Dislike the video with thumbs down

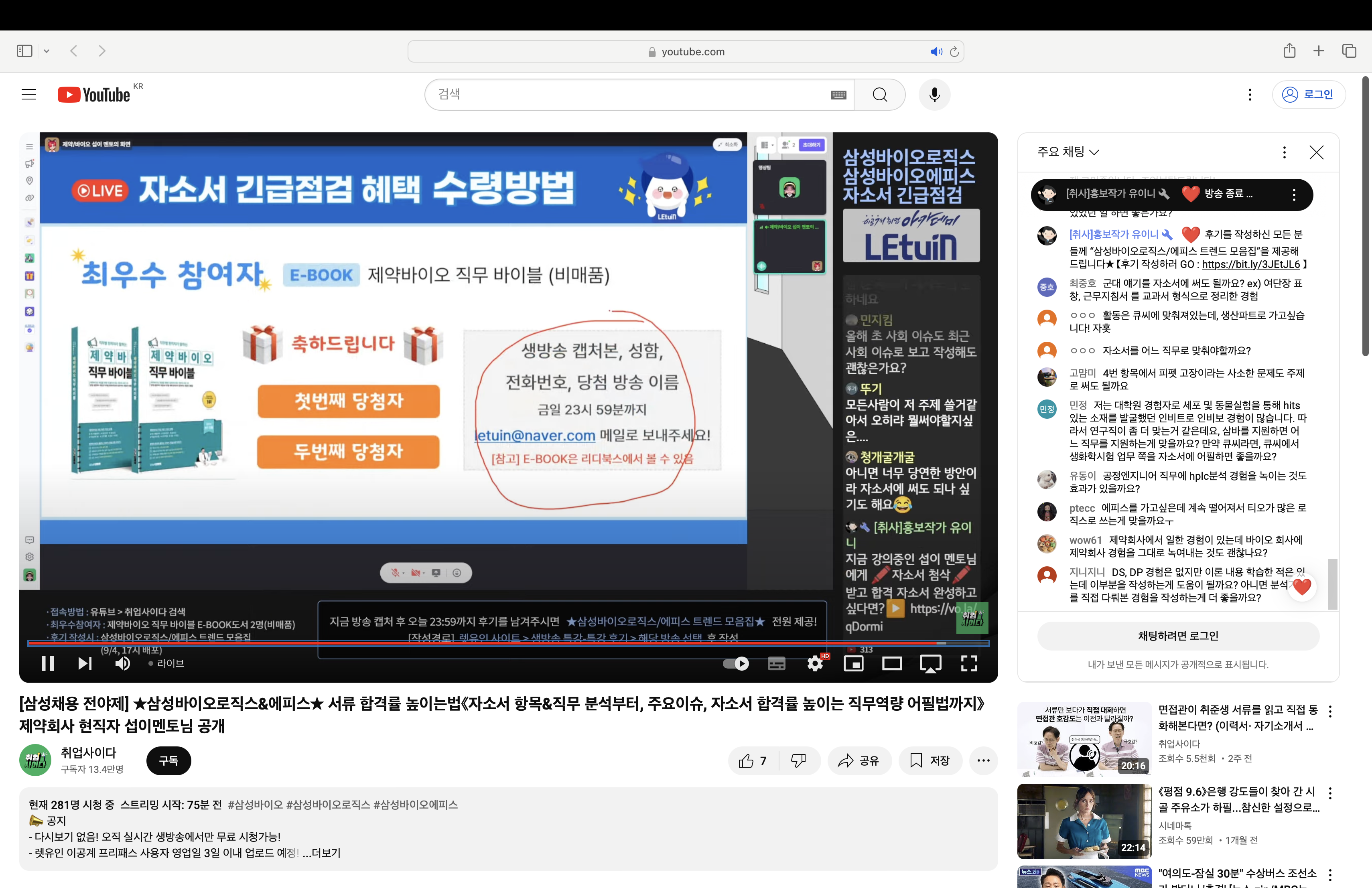[798, 760]
